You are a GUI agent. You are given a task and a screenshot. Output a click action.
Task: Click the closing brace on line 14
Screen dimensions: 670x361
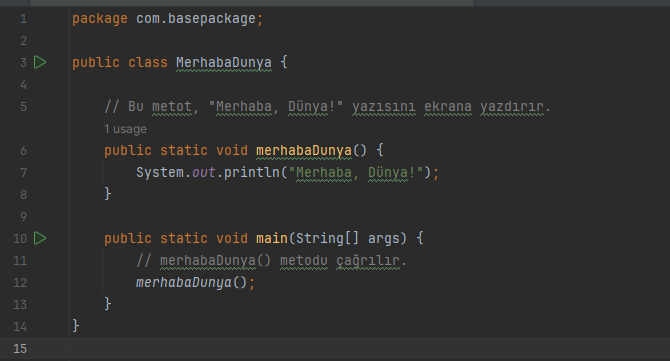[x=76, y=326]
